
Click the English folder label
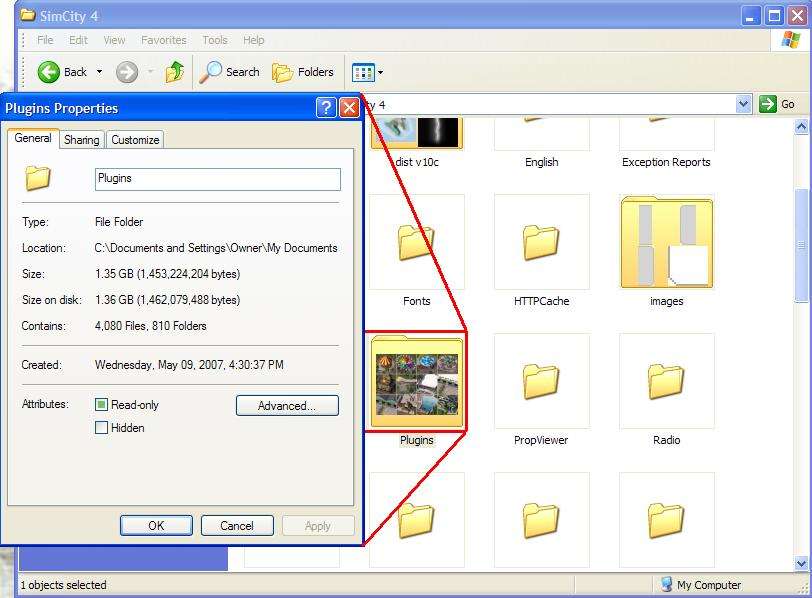click(x=542, y=162)
